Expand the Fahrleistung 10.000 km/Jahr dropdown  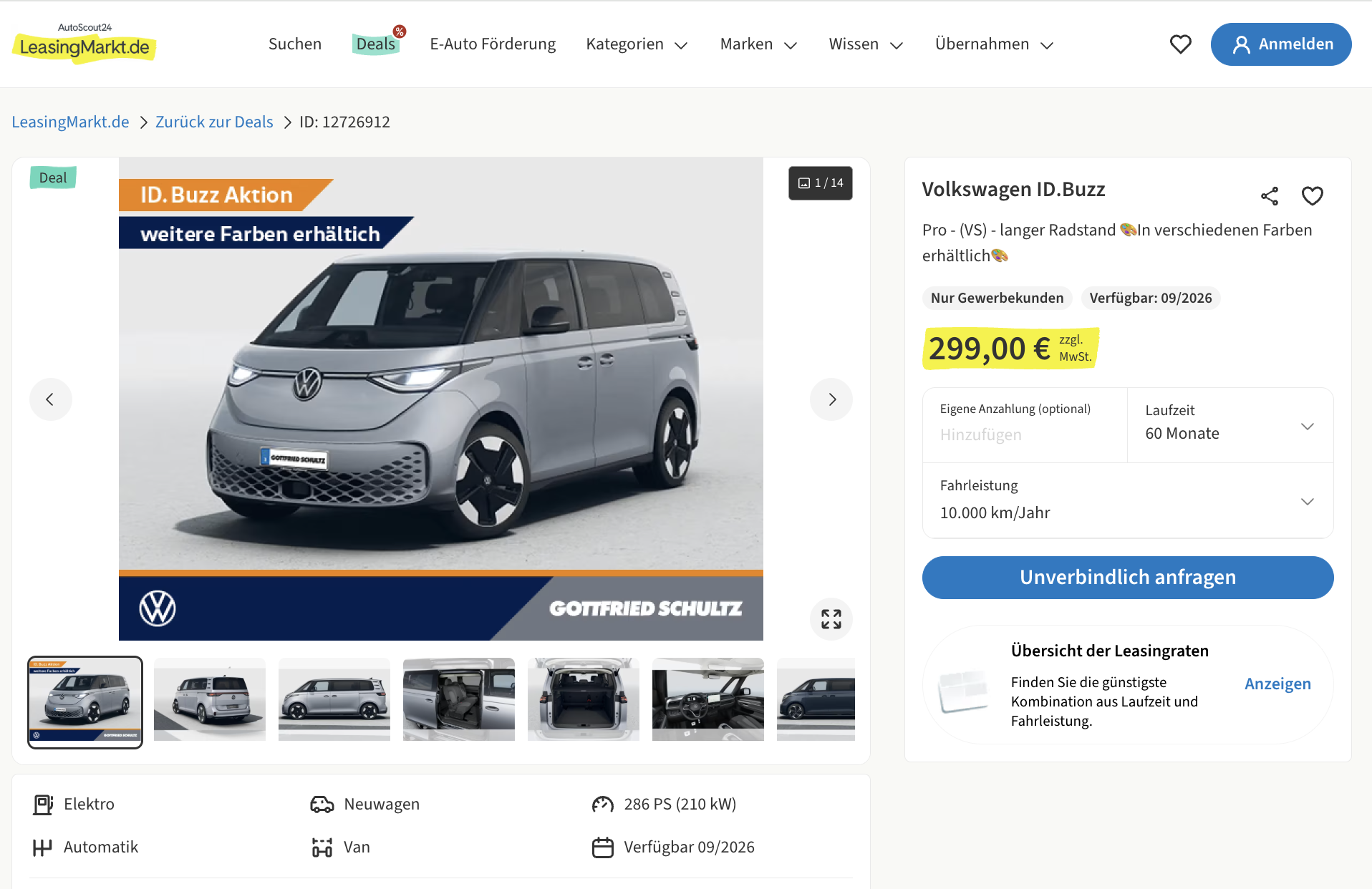(x=1128, y=500)
